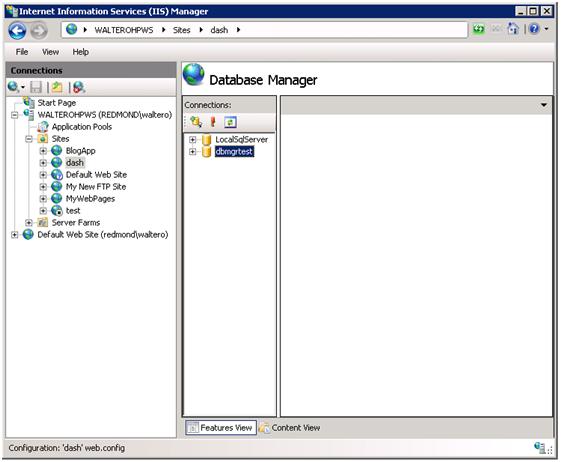The image size is (561, 462).
Task: Select the WALTEROHPWS server node
Action: point(104,115)
